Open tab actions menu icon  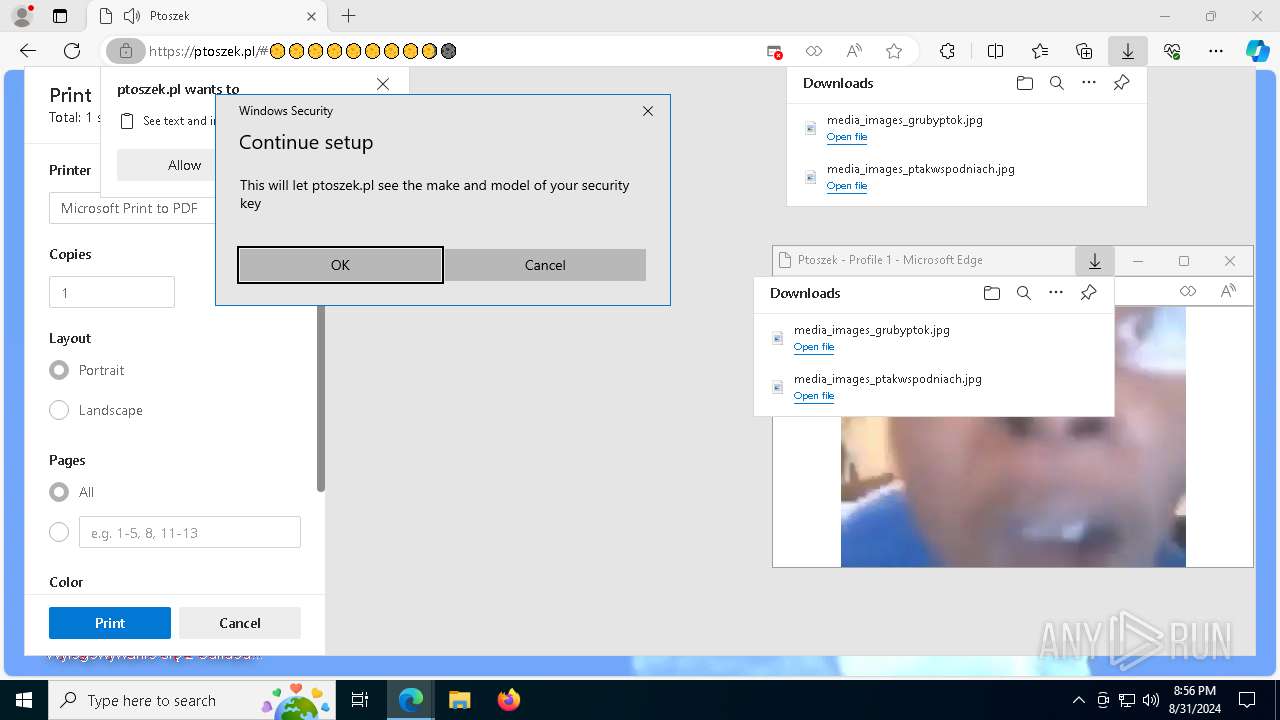coord(60,16)
